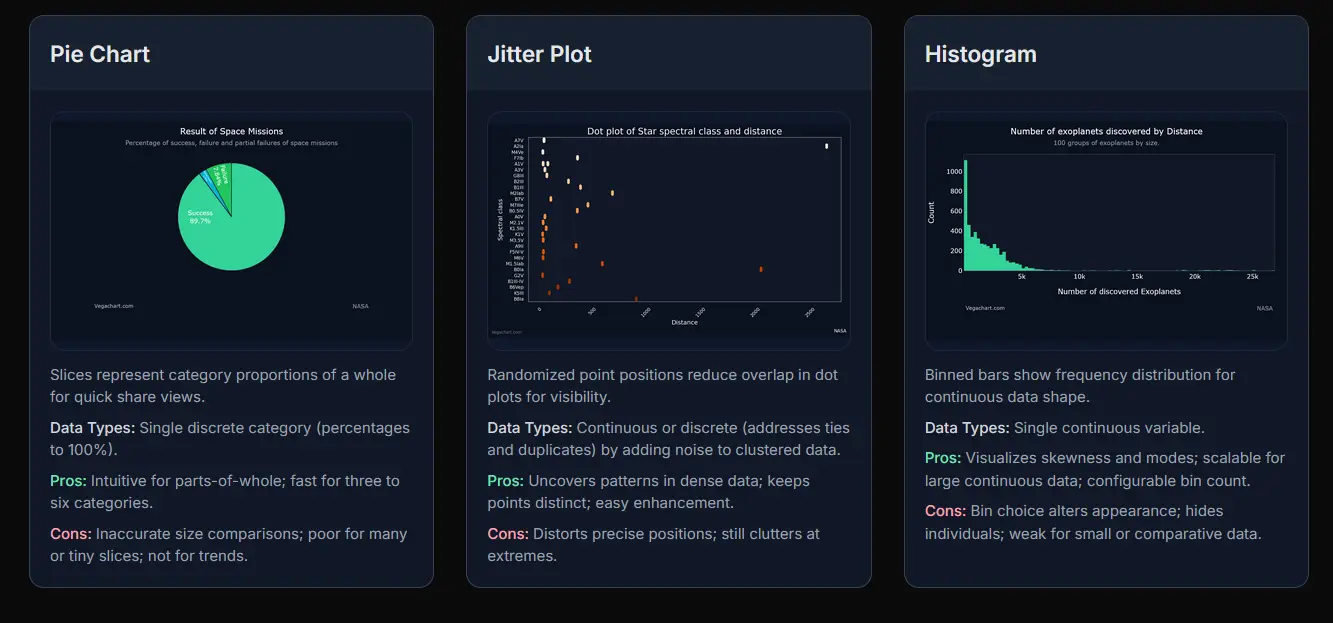Click the tallest bar in the histogram
This screenshot has width=1333, height=623.
click(965, 215)
